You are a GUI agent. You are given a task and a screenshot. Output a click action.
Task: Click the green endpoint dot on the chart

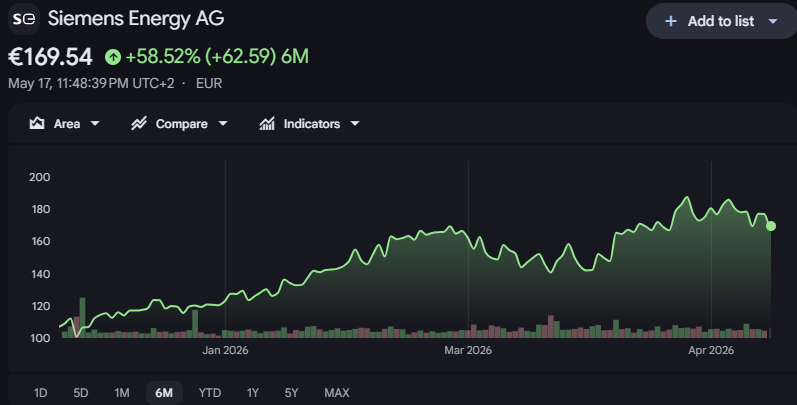pyautogui.click(x=771, y=226)
